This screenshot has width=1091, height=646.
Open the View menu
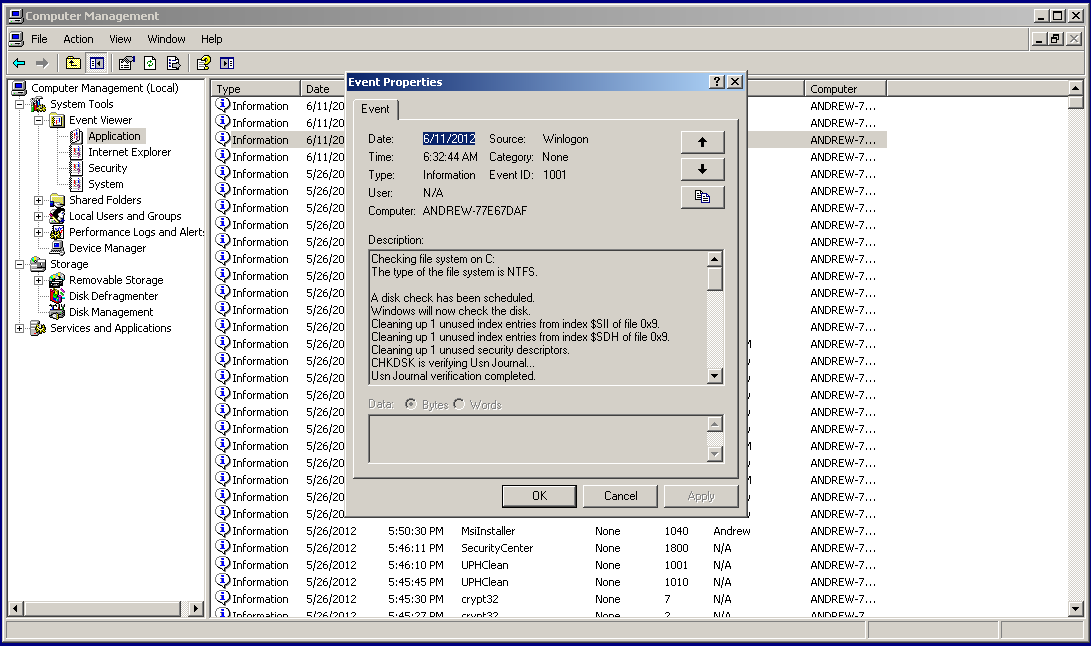tap(120, 39)
